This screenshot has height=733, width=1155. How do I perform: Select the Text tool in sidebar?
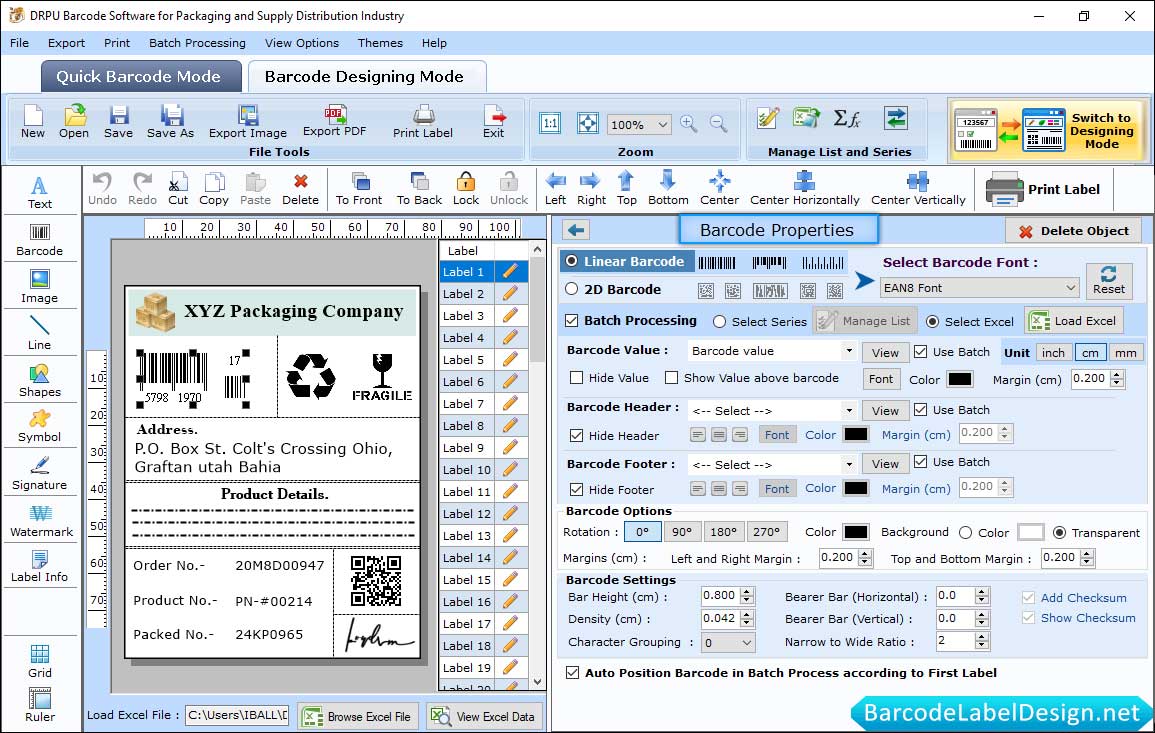click(40, 193)
